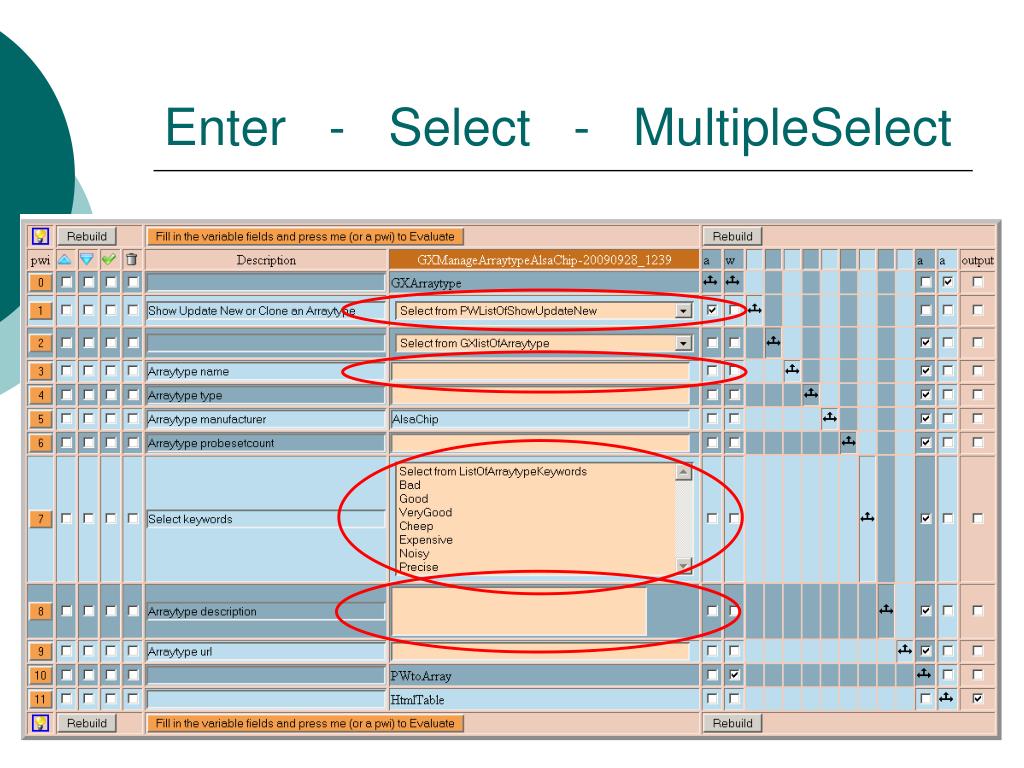This screenshot has width=1024, height=768.
Task: Click the pwi number 10 button
Action: pyautogui.click(x=40, y=675)
